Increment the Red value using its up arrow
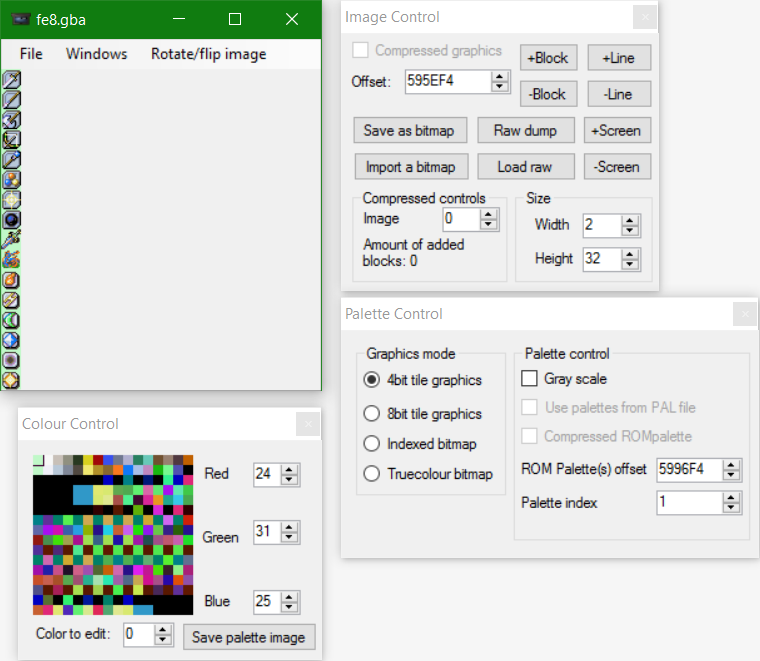The height and width of the screenshot is (661, 760). coord(289,468)
